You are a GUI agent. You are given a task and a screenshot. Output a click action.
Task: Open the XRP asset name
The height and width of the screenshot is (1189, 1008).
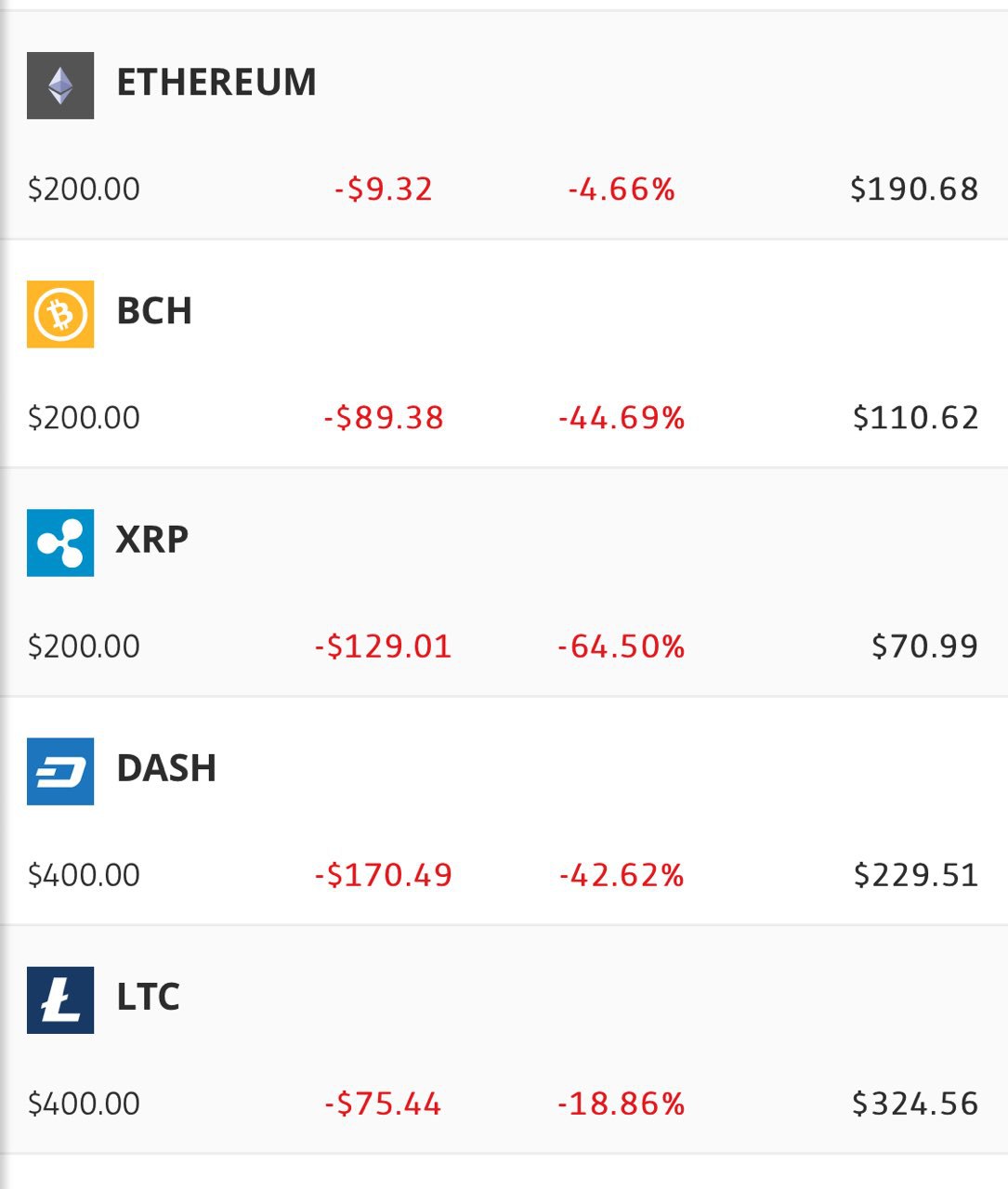(152, 540)
